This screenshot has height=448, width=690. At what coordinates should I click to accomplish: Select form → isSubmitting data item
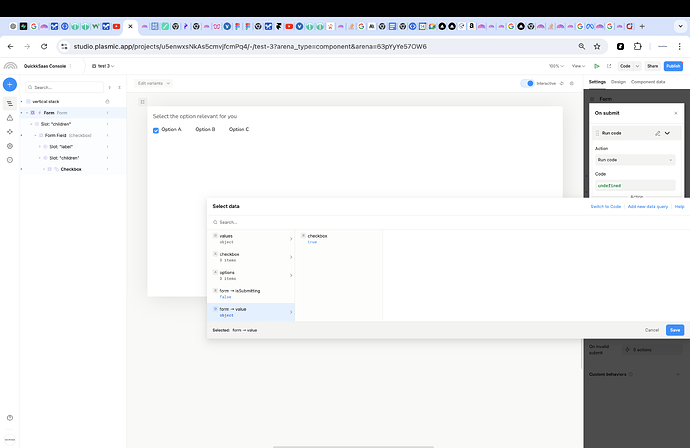(x=250, y=294)
